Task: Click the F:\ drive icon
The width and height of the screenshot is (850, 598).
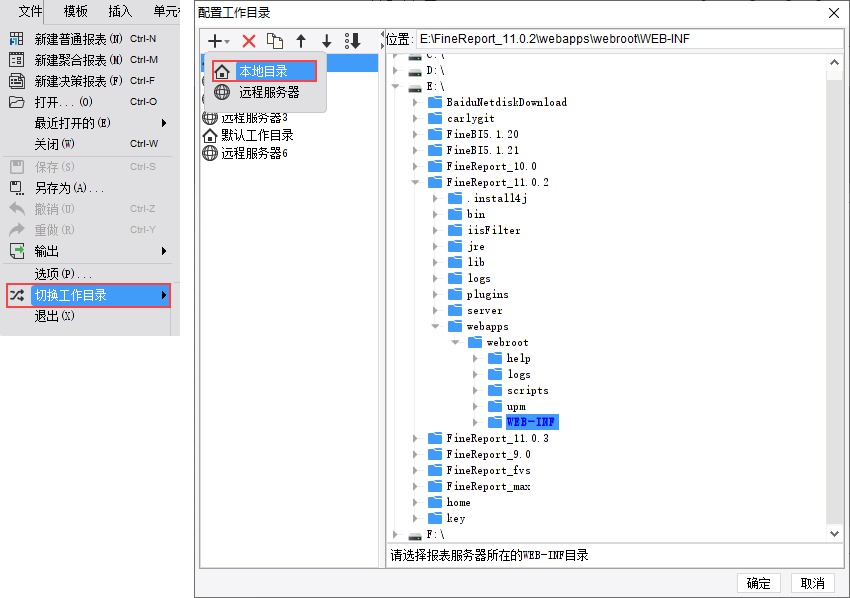Action: pyautogui.click(x=415, y=535)
